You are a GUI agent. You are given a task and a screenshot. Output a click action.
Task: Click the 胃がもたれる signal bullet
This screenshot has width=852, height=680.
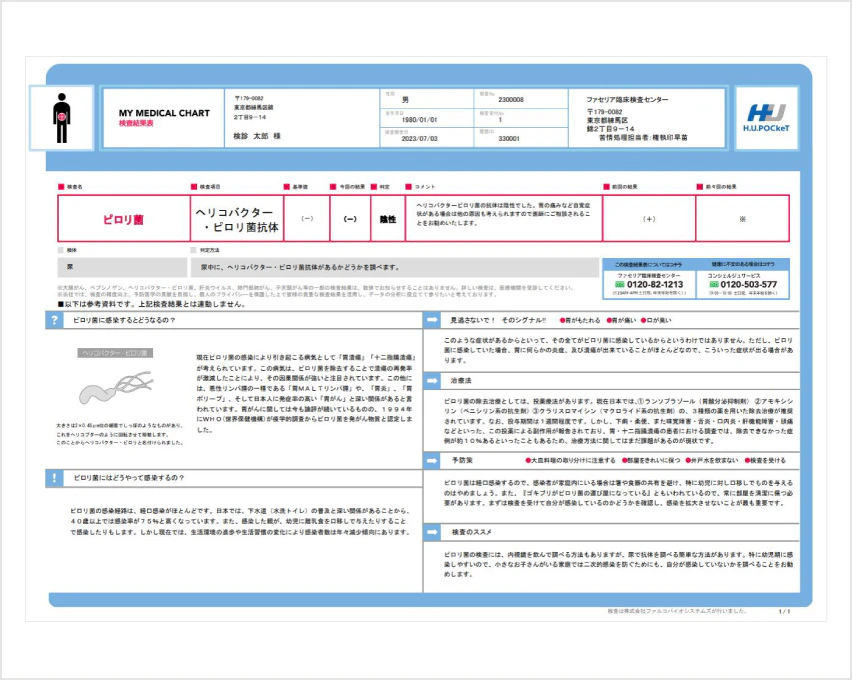[x=580, y=321]
